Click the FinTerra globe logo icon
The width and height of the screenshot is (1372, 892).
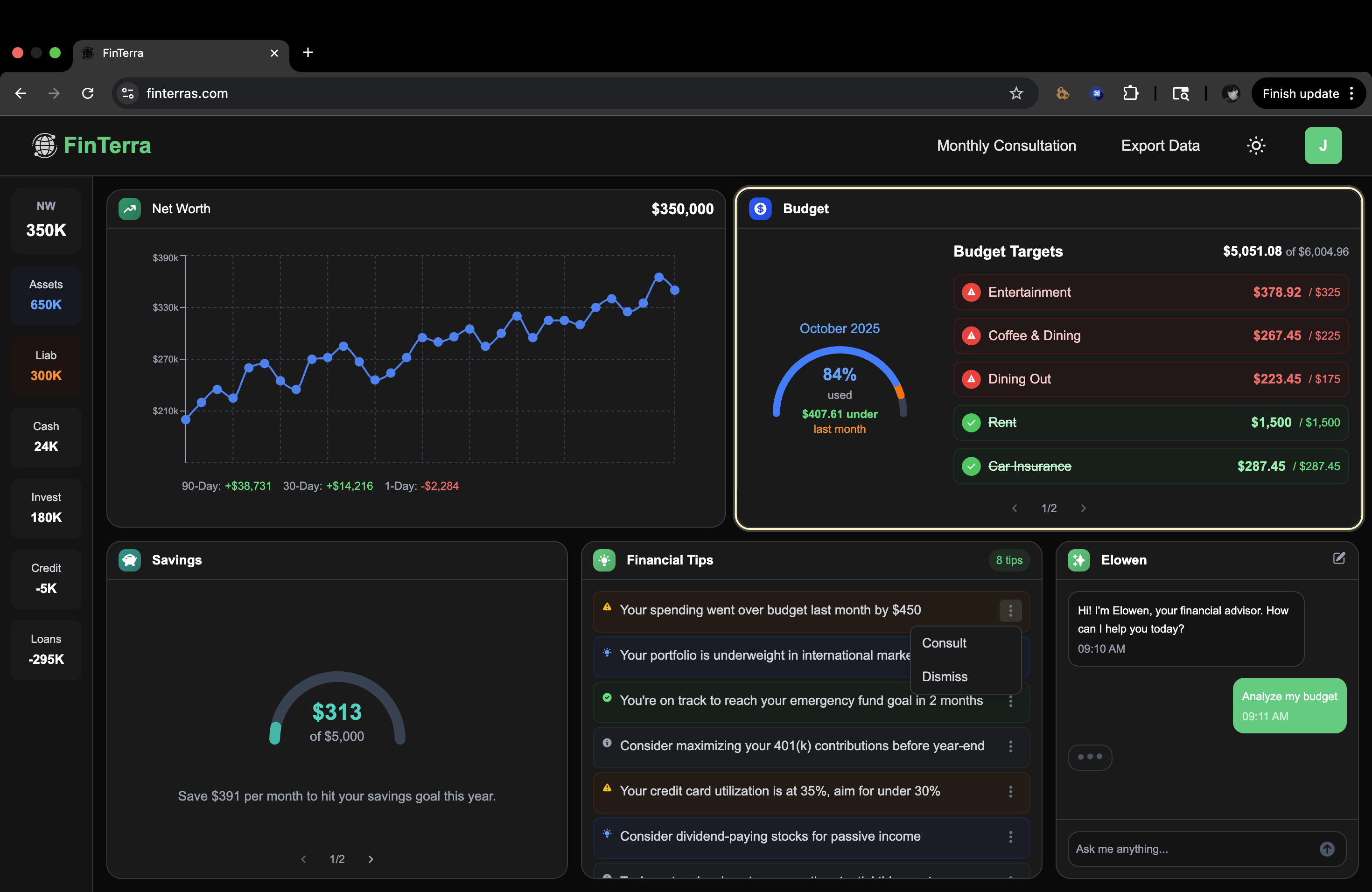click(x=44, y=146)
